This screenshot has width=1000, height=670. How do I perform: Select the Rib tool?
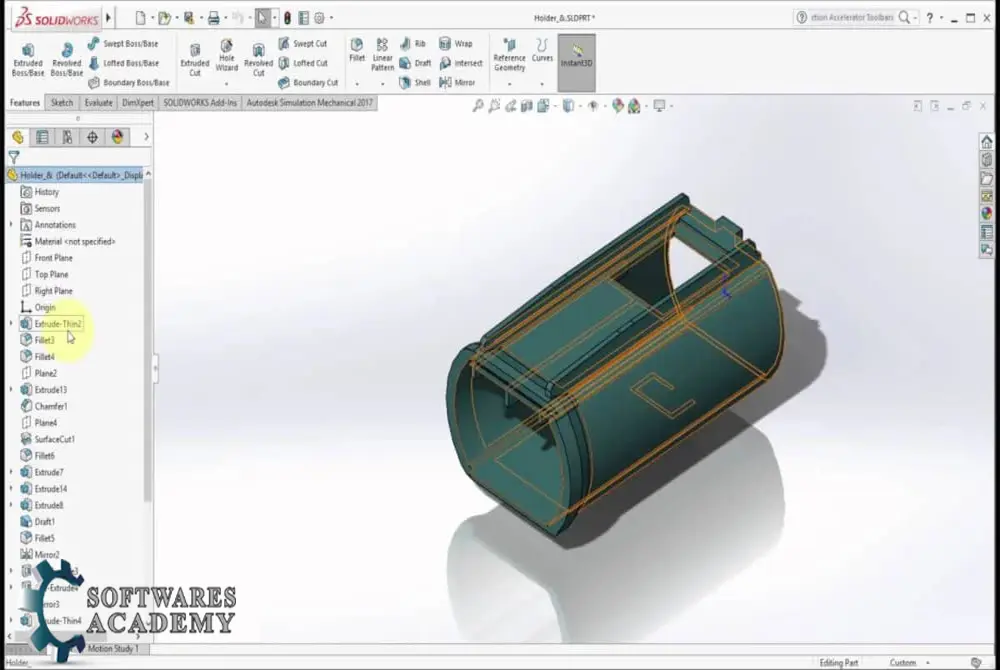(x=413, y=43)
